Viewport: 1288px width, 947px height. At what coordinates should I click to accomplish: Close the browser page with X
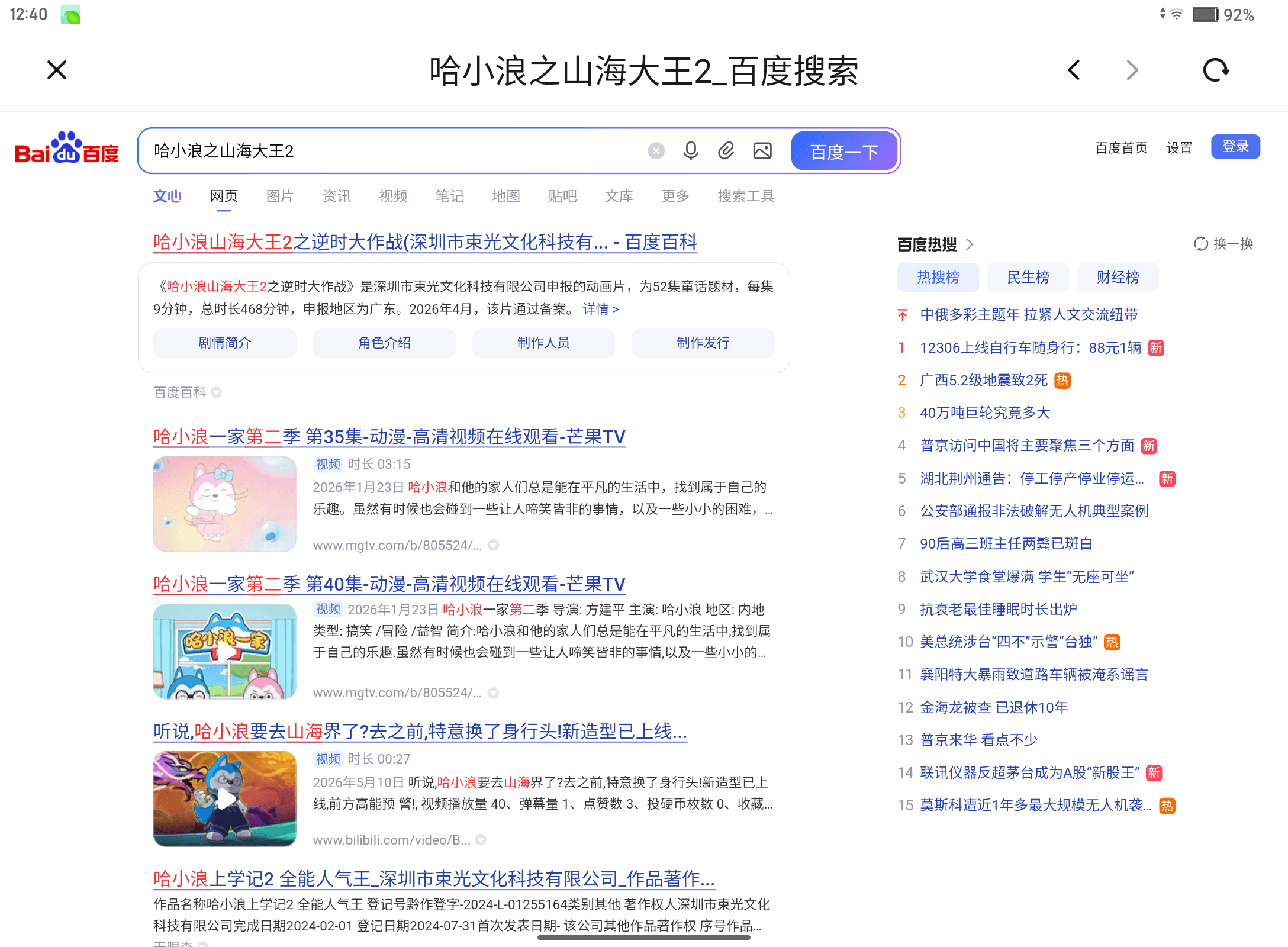[x=57, y=70]
